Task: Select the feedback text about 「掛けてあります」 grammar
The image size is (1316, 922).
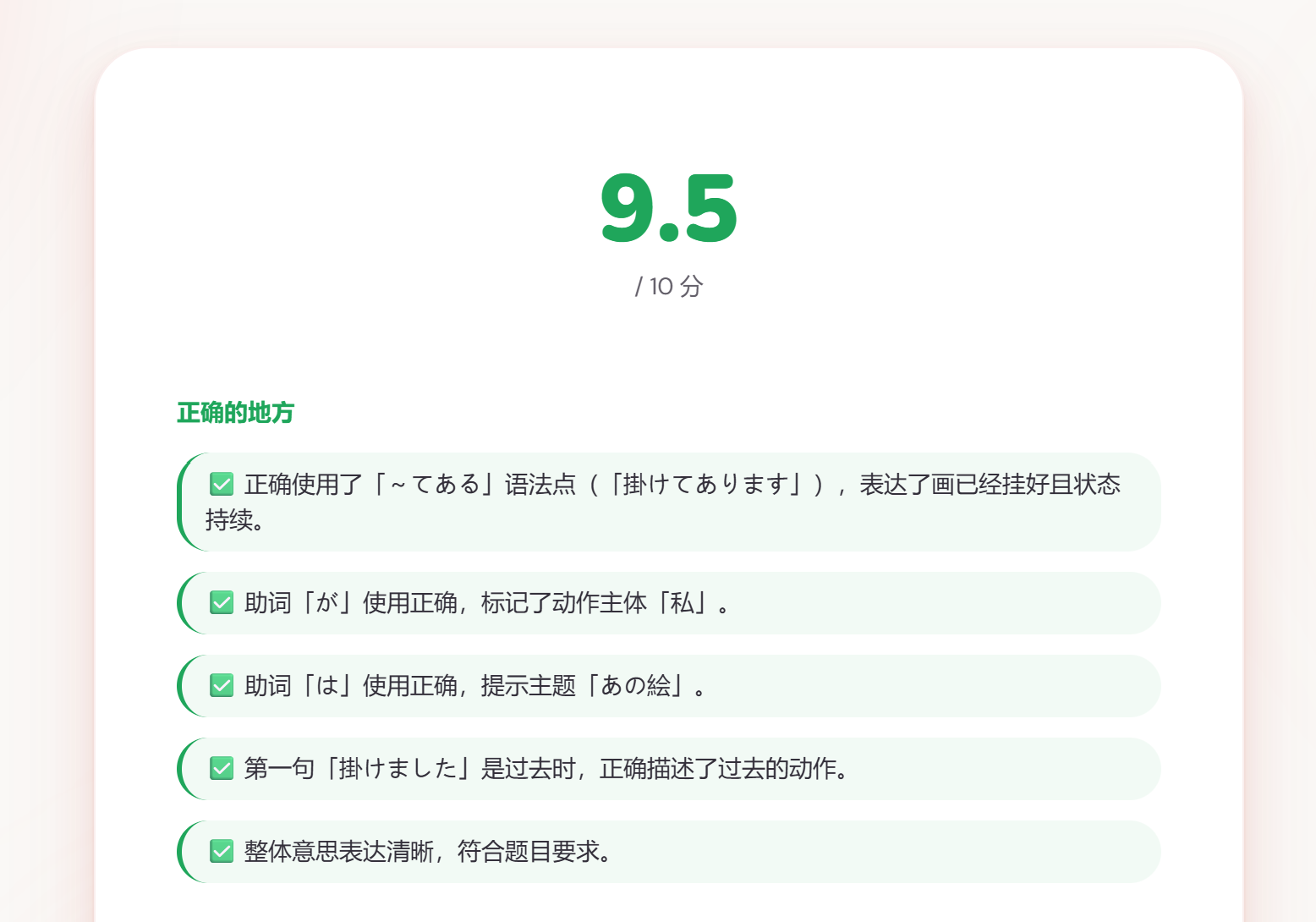Action: click(x=663, y=502)
